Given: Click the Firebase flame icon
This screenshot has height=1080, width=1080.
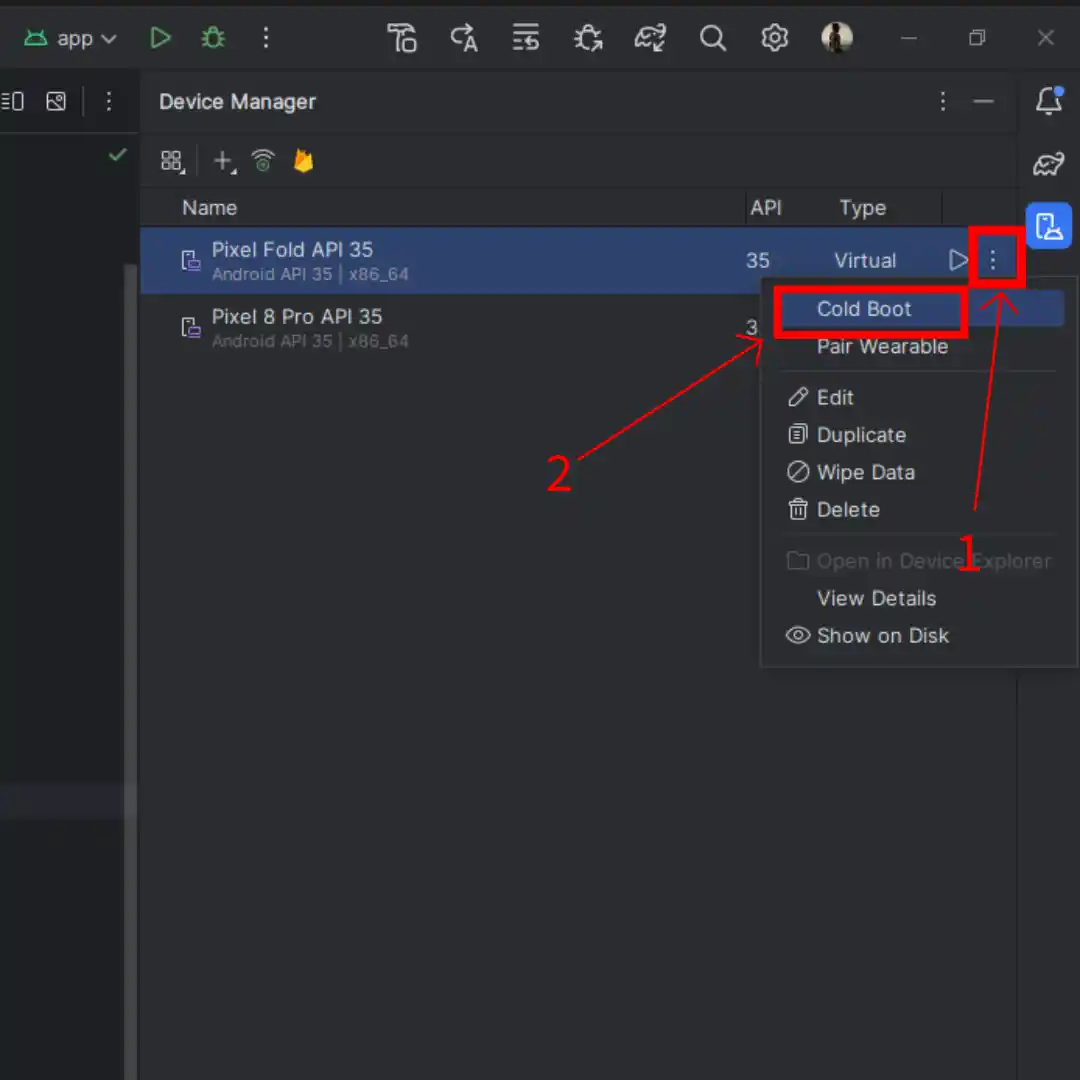Looking at the screenshot, I should point(303,161).
